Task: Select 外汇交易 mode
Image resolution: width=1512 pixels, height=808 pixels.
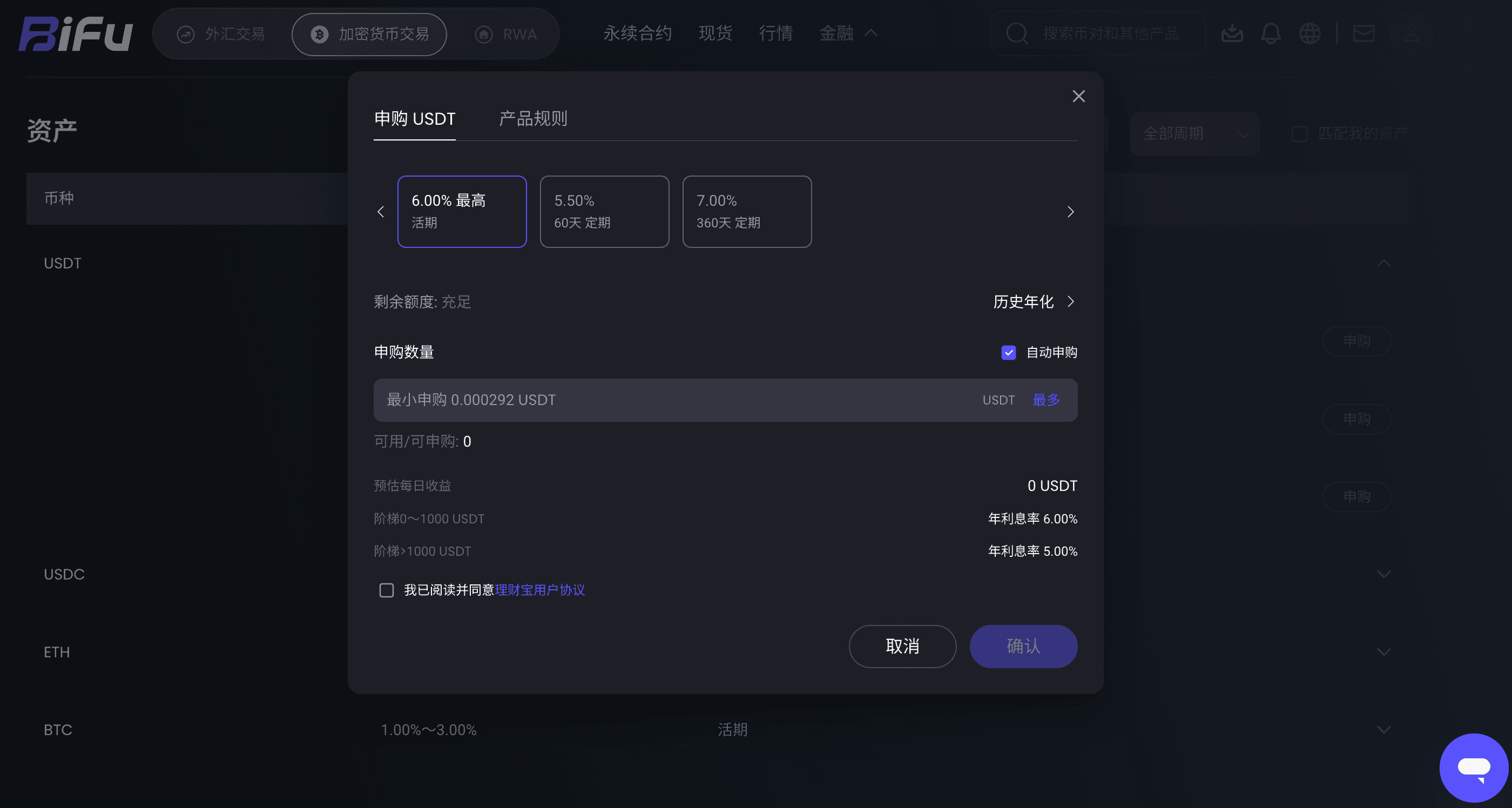Action: tap(221, 34)
